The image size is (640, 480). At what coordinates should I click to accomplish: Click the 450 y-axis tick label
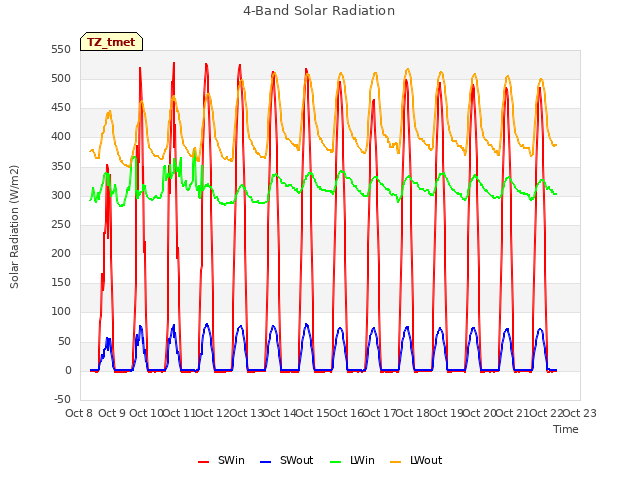click(61, 108)
